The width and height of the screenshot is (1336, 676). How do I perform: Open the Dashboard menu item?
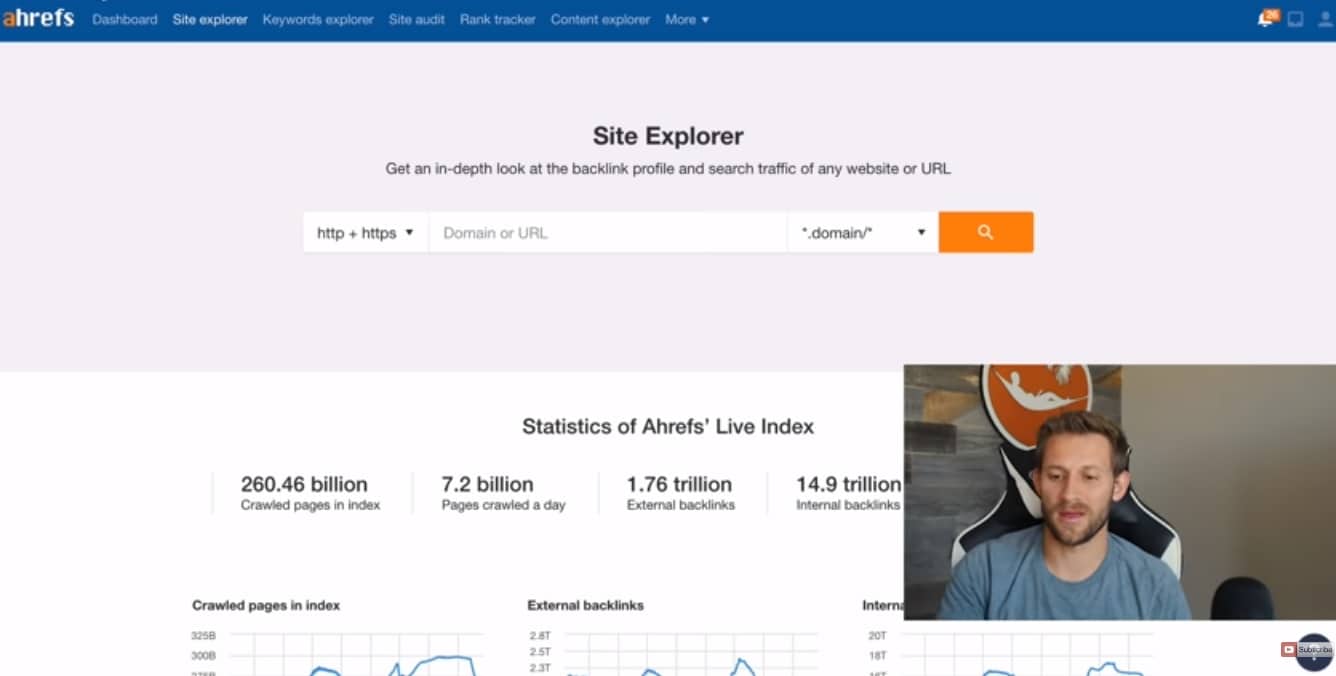[x=125, y=19]
